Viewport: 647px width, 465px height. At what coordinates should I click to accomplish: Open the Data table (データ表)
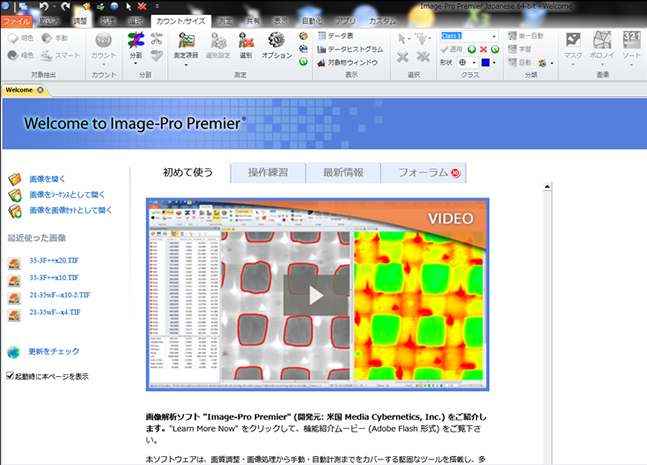point(335,36)
